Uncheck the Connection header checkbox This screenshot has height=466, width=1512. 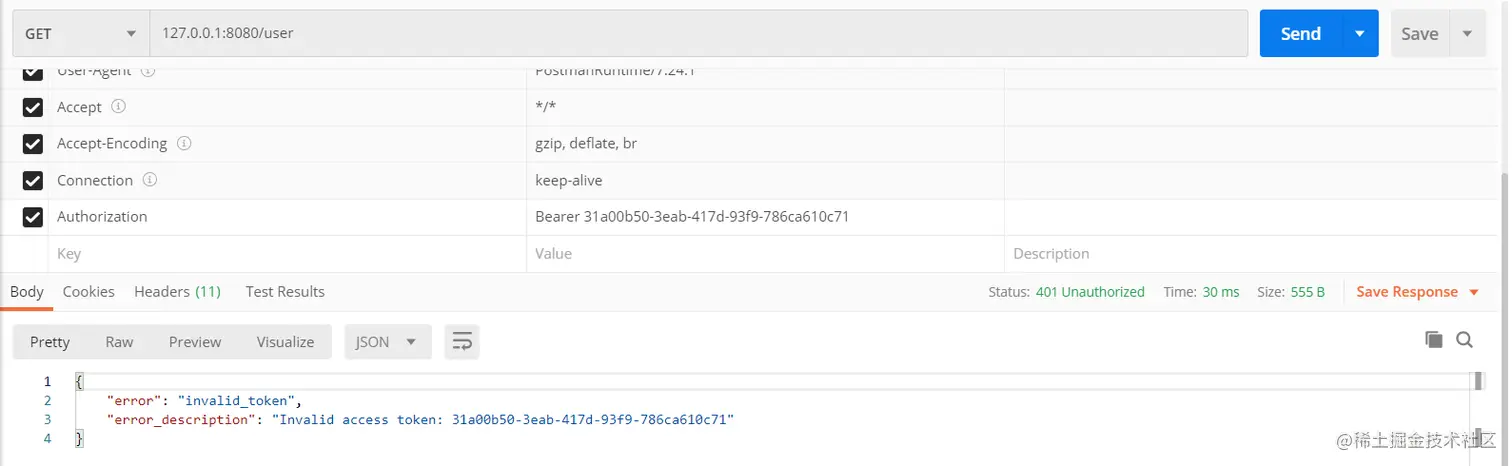33,181
